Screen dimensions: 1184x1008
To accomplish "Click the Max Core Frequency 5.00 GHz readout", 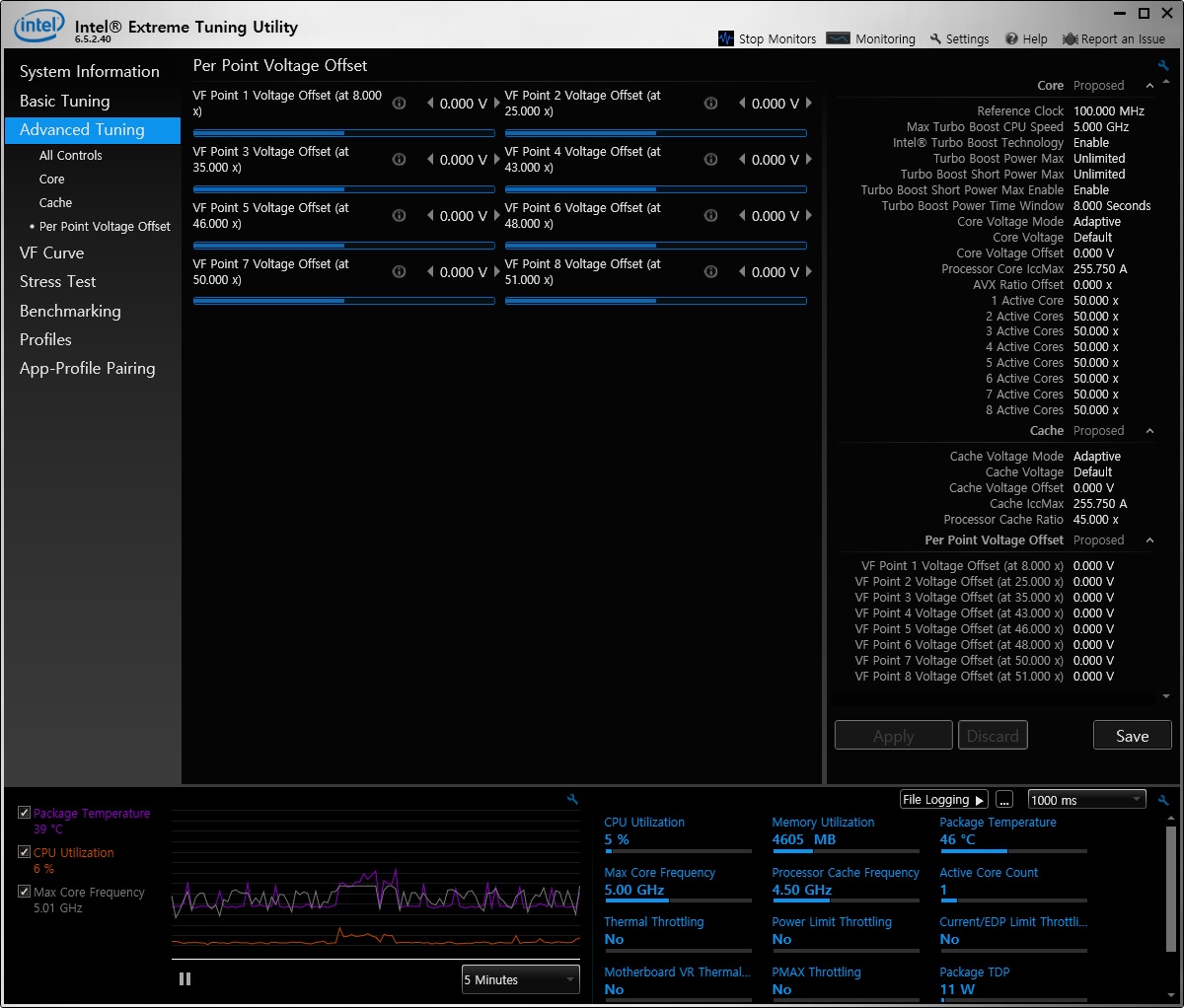I will point(634,890).
